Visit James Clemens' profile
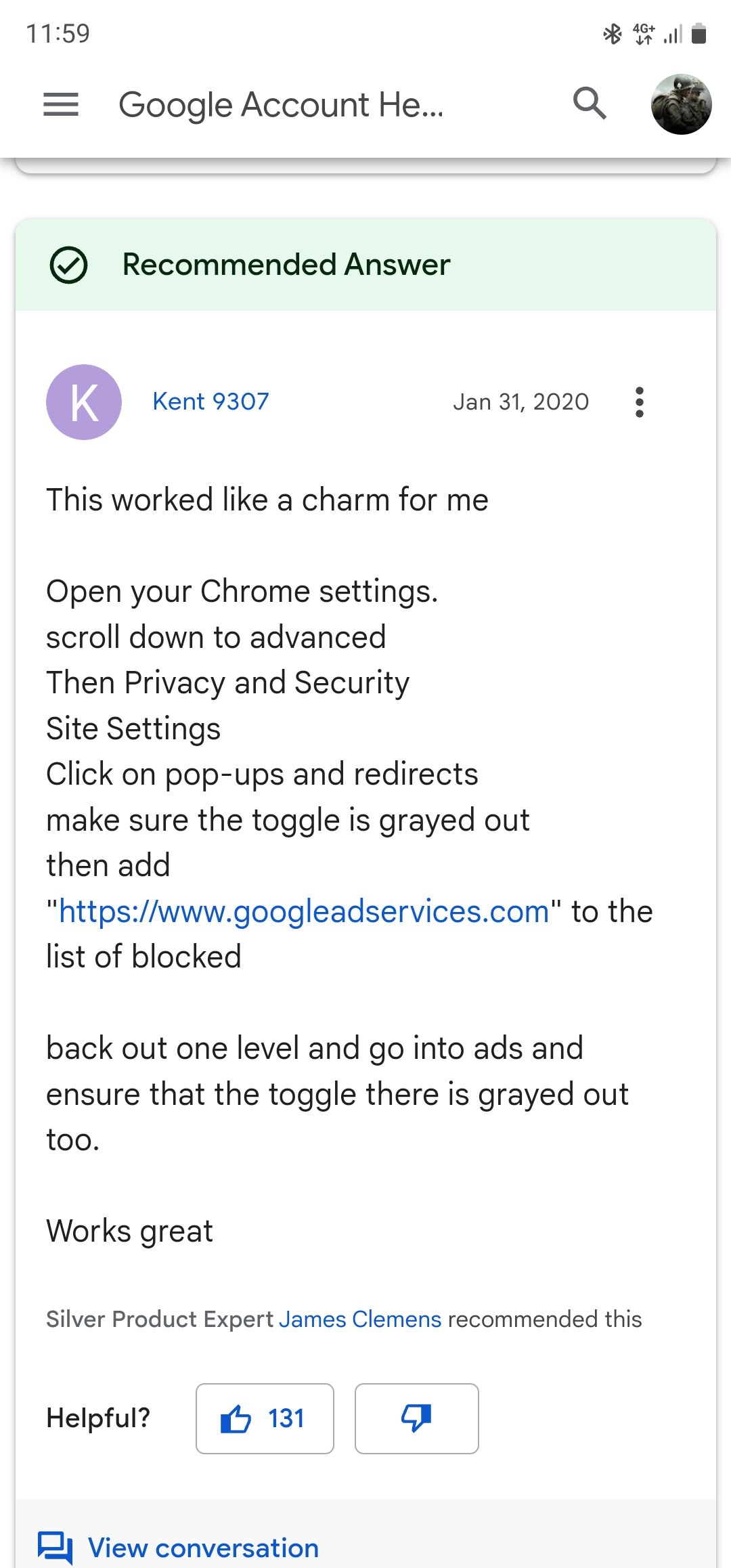The image size is (731, 1568). 359,1319
